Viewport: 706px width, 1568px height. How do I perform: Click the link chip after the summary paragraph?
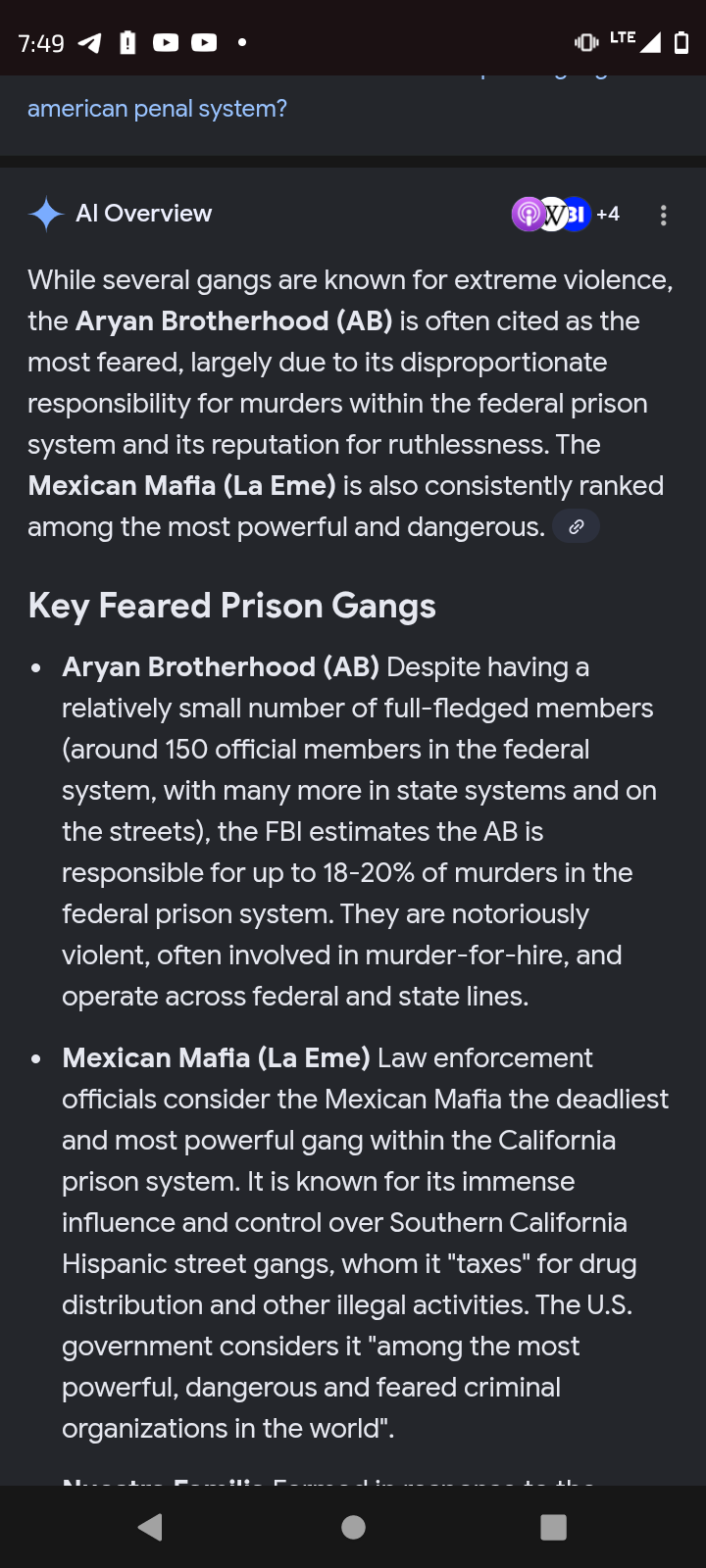pos(577,527)
